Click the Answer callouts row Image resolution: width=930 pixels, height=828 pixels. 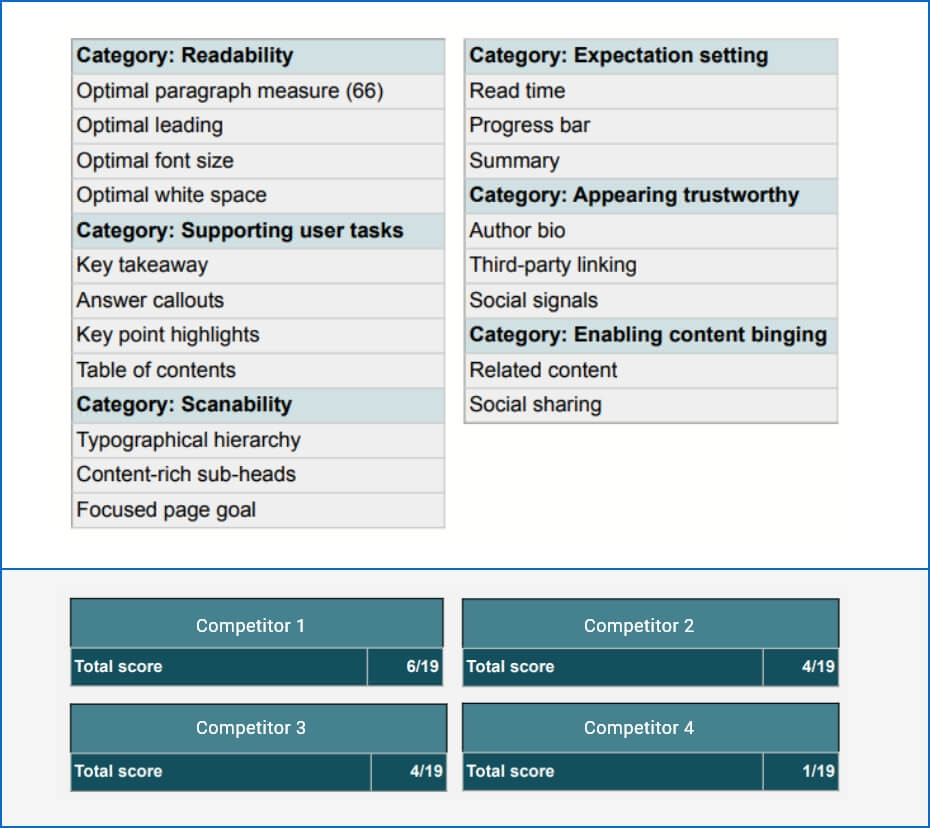257,301
